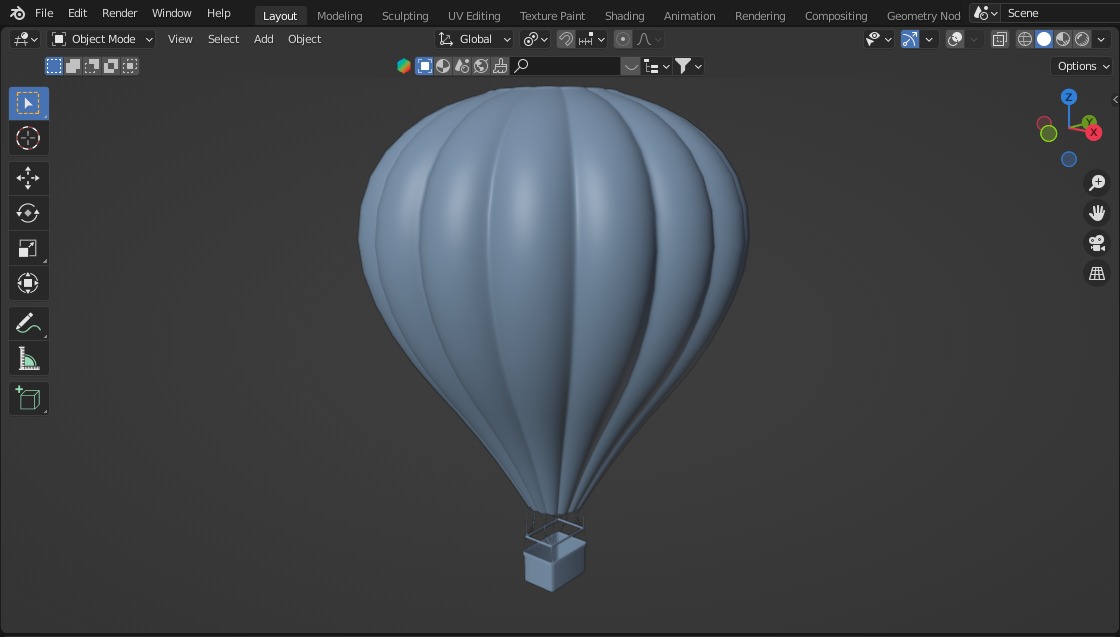The height and width of the screenshot is (637, 1120).
Task: Choose Extend Selection mode icon
Action: click(73, 66)
